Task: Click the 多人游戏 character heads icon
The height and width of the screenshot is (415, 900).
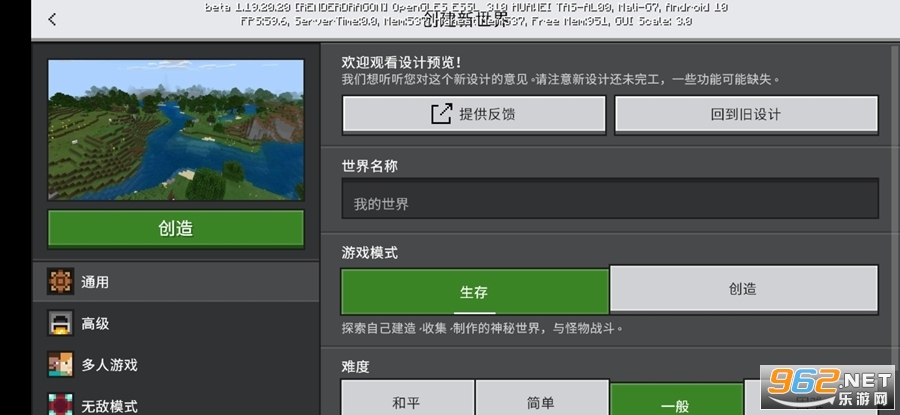Action: 60,364
